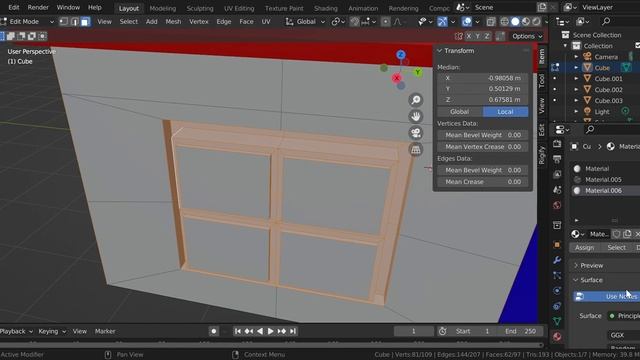Screen dimensions: 640x360
Task: Open the Material properties tab icon
Action: pyautogui.click(x=557, y=337)
